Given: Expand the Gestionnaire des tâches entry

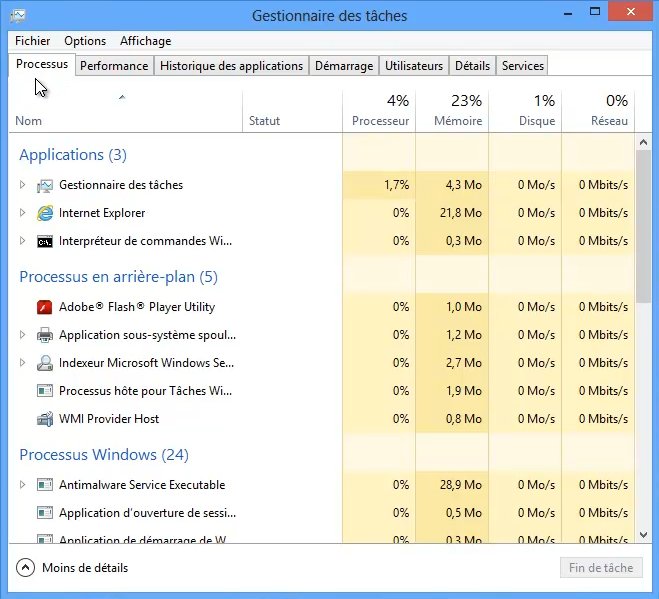Looking at the screenshot, I should [23, 185].
